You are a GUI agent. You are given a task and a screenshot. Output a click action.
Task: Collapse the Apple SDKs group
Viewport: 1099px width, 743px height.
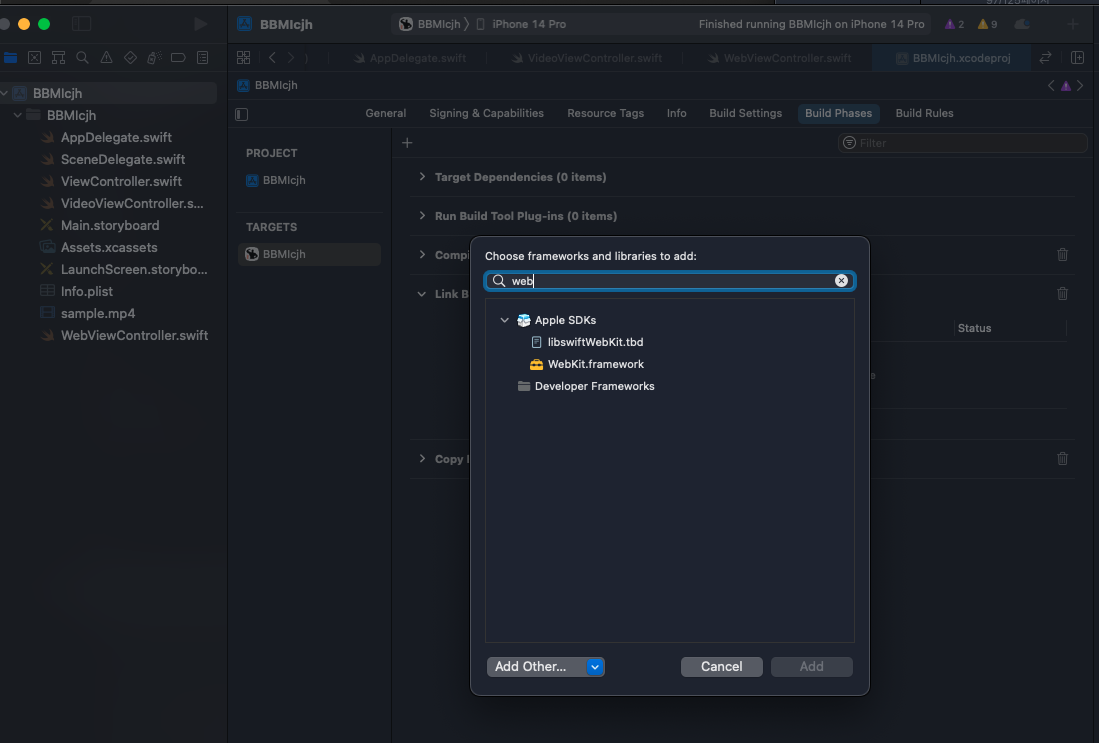(x=505, y=320)
